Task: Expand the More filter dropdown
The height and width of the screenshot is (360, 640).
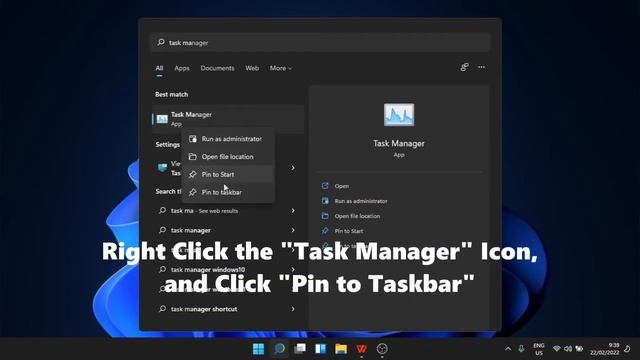Action: coord(281,68)
